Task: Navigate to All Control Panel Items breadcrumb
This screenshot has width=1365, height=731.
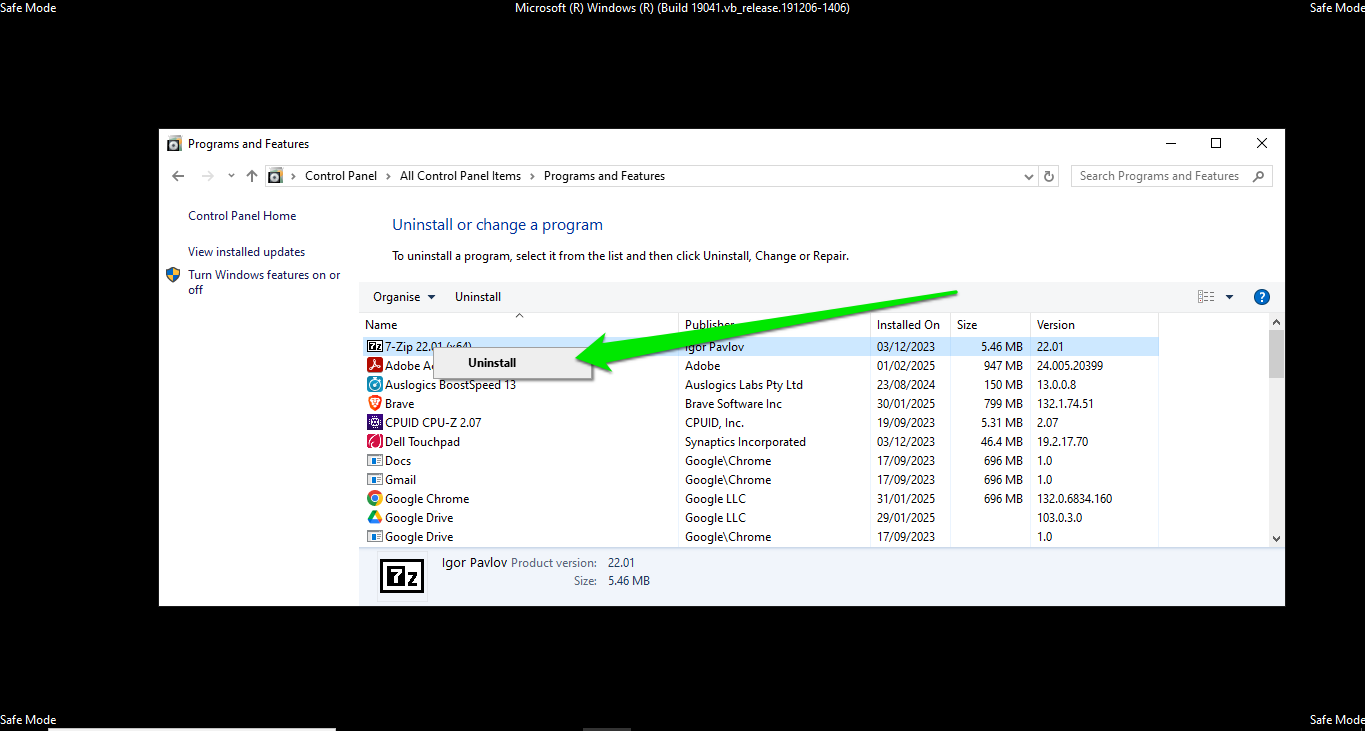Action: (460, 176)
